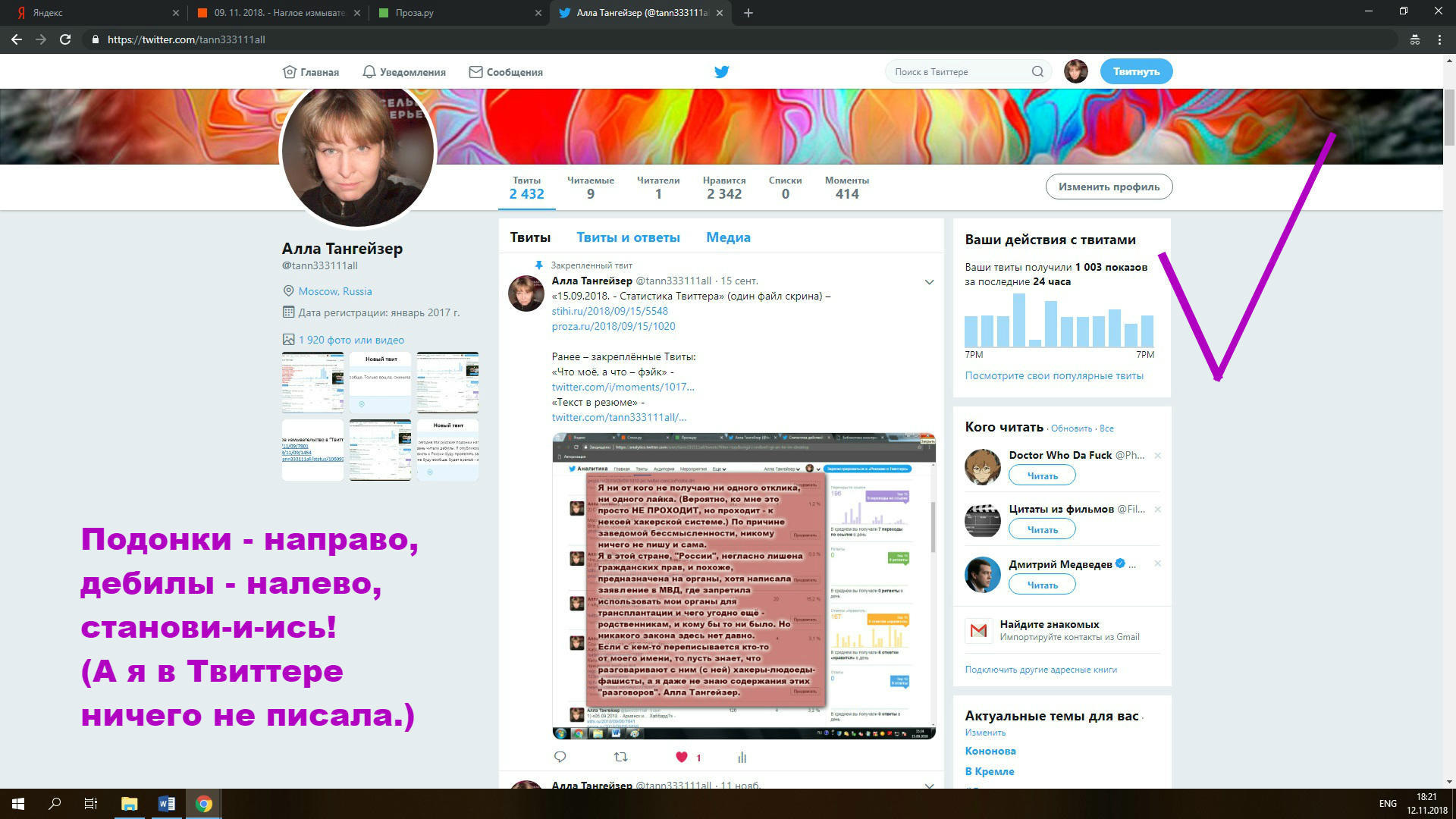Click the Twitter bird logo

[x=722, y=72]
